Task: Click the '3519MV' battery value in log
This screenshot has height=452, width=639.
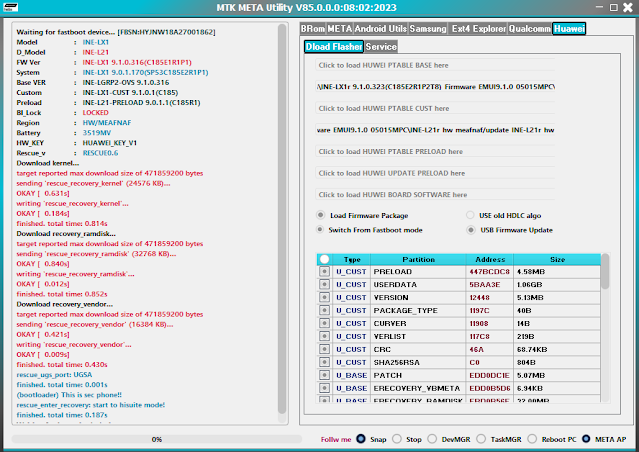Action: click(97, 133)
